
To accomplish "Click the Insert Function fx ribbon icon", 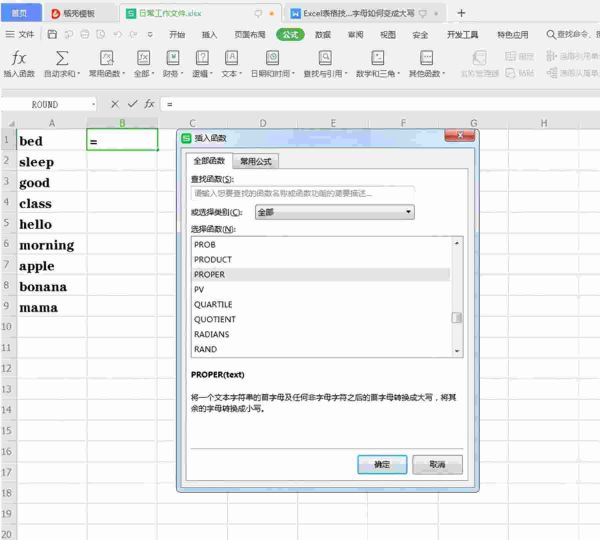I will 19,58.
